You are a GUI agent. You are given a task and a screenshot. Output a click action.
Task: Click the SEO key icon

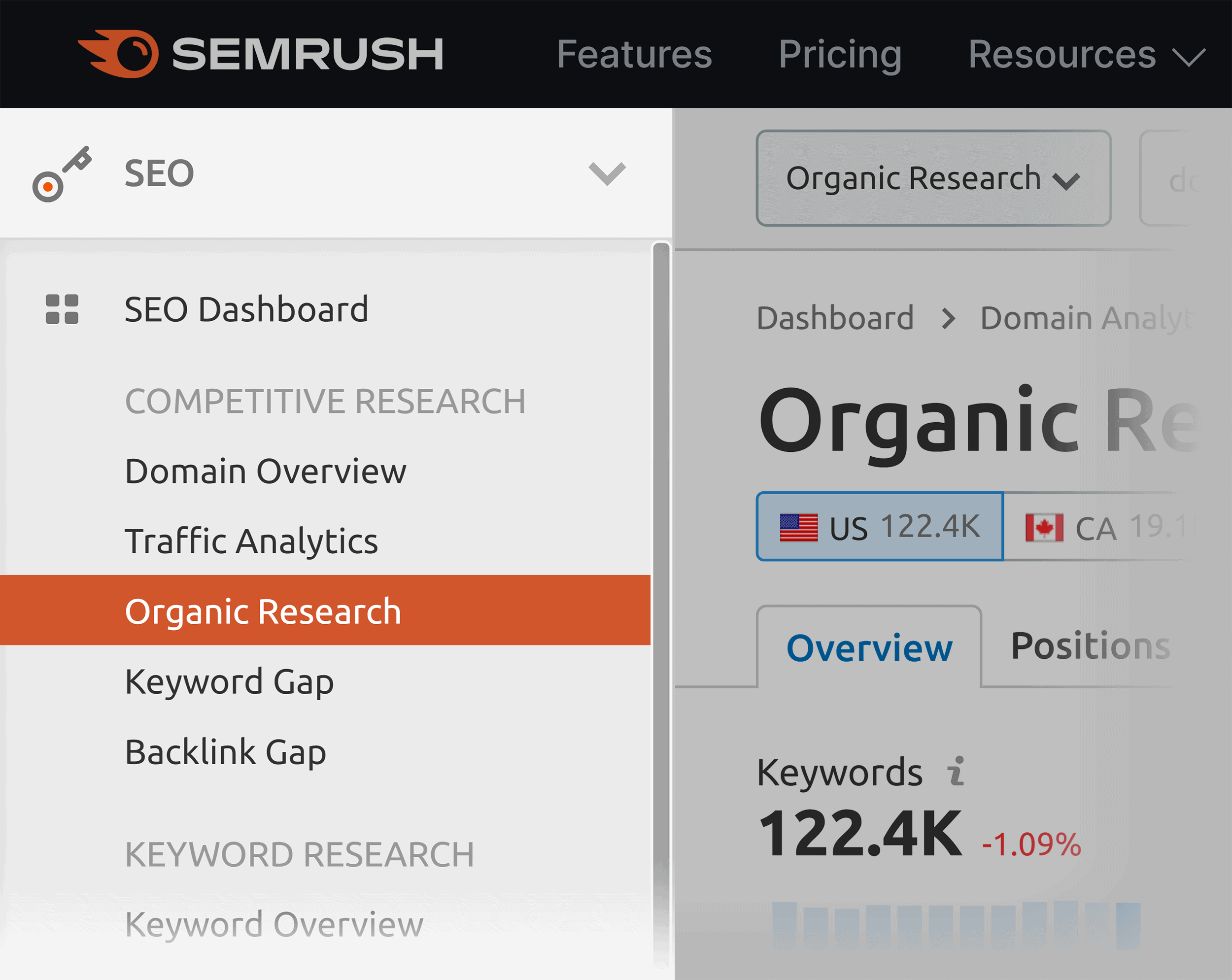(x=62, y=174)
